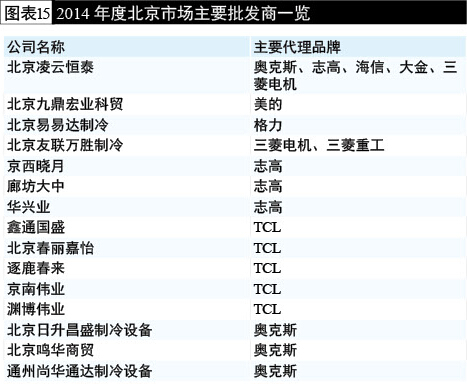
Task: Select the 北京日升昌盛制冷设备 row
Action: pyautogui.click(x=235, y=330)
